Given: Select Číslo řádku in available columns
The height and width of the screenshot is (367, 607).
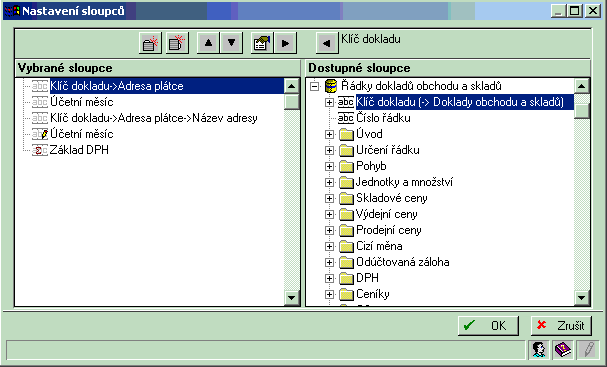Looking at the screenshot, I should click(383, 118).
